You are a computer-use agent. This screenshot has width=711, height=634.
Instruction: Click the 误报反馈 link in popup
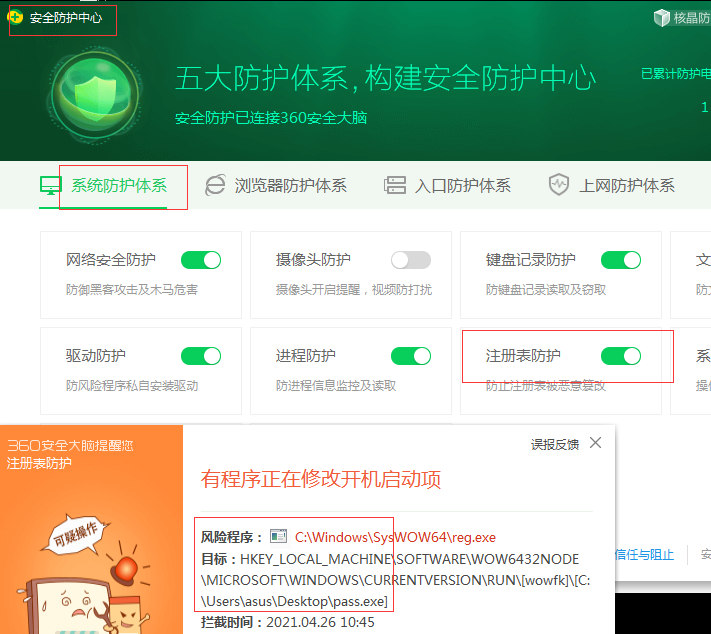pos(555,444)
